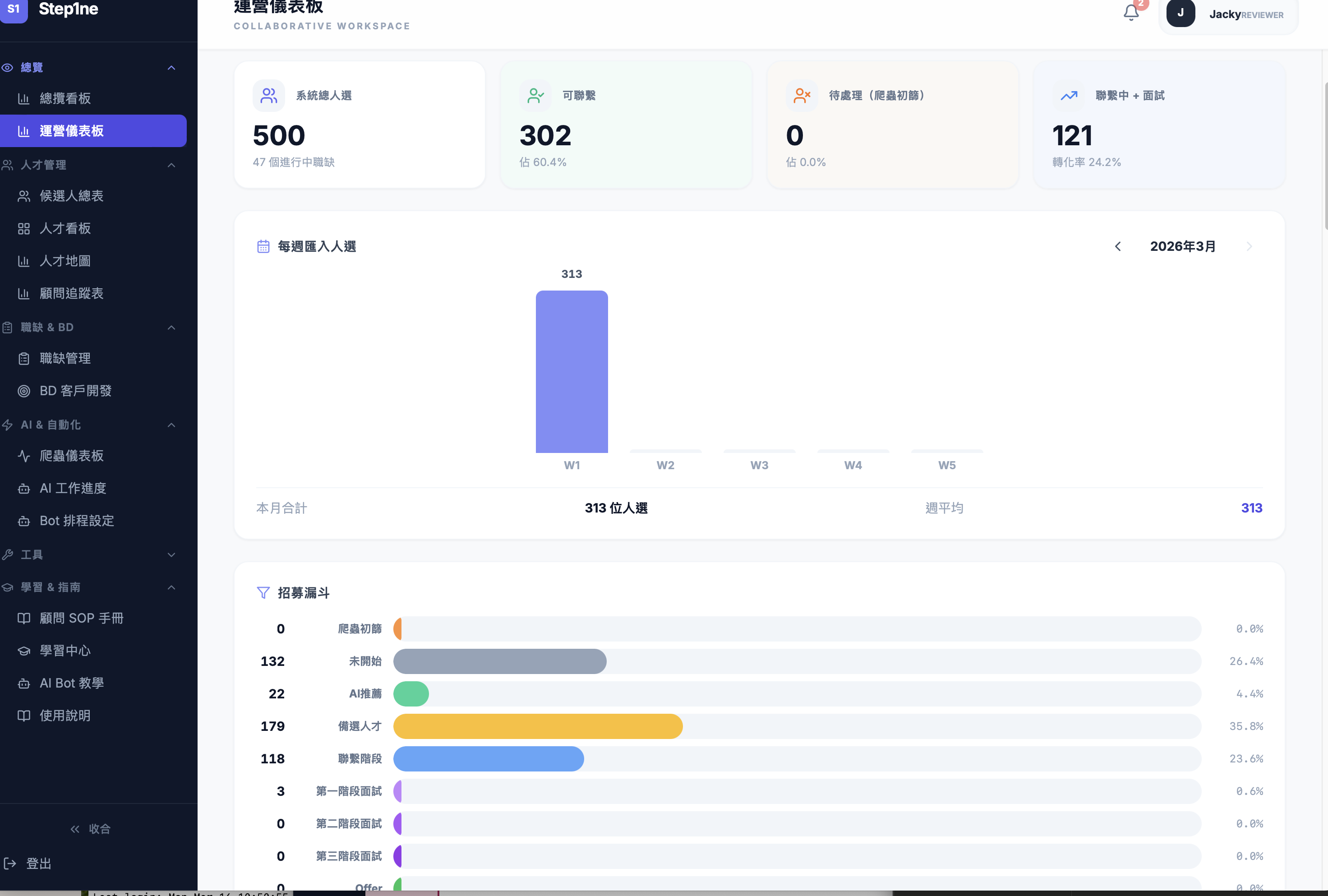This screenshot has height=896, width=1328.
Task: Expand the 工具 sidebar section
Action: (x=171, y=555)
